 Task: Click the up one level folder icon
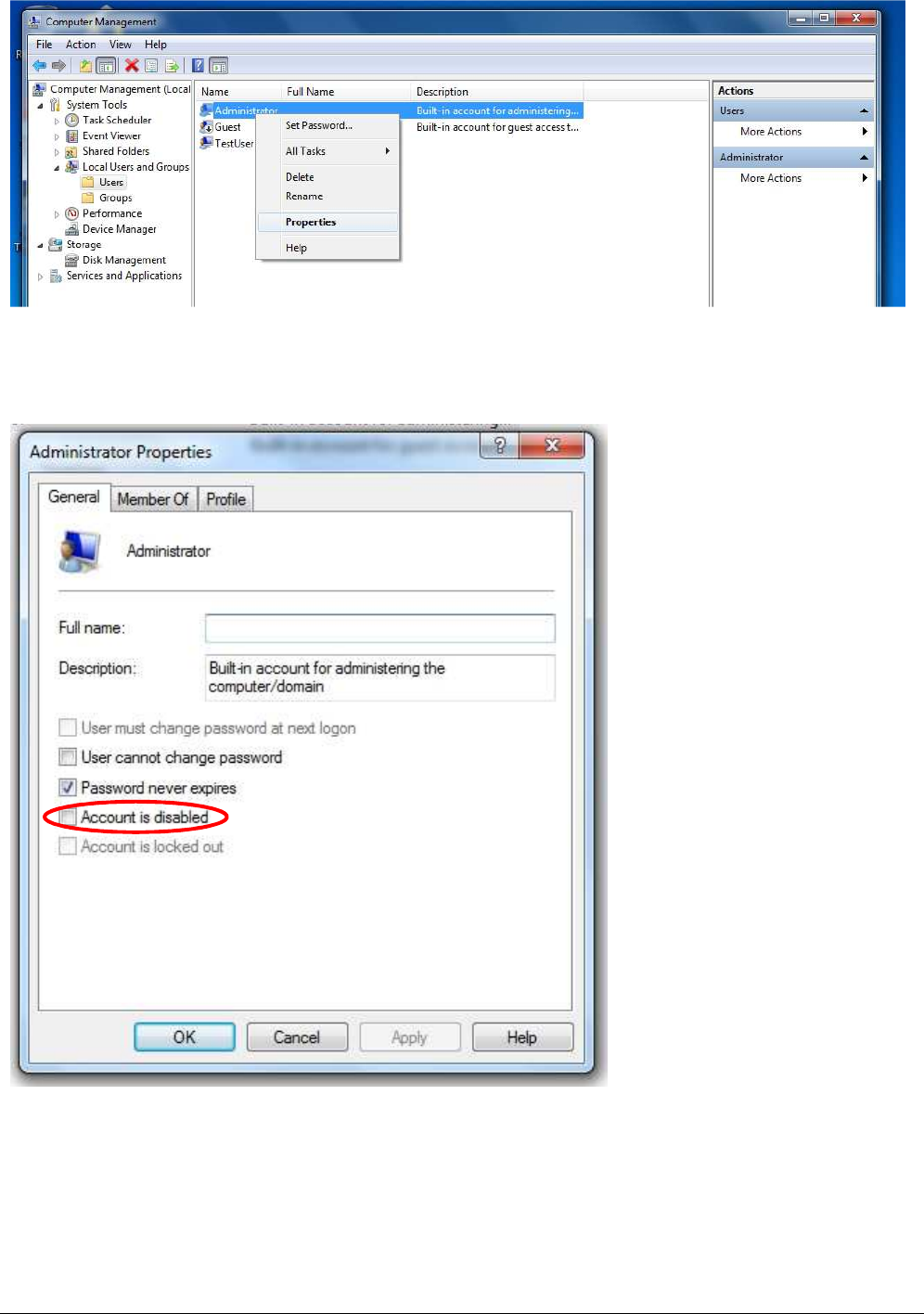85,66
